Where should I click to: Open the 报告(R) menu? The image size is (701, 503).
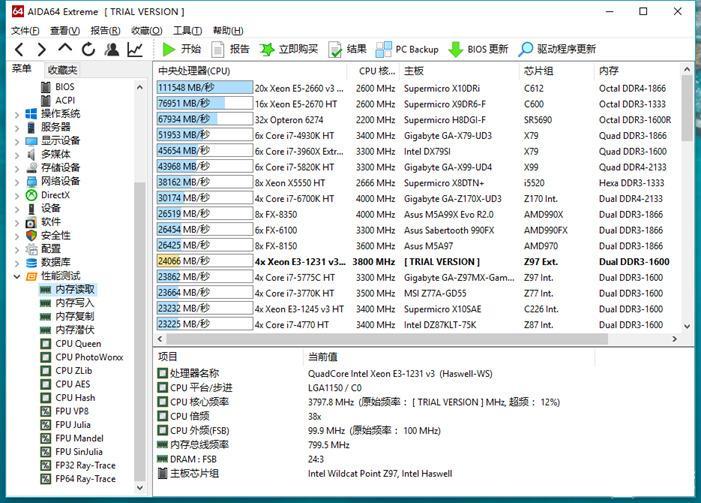click(x=105, y=30)
